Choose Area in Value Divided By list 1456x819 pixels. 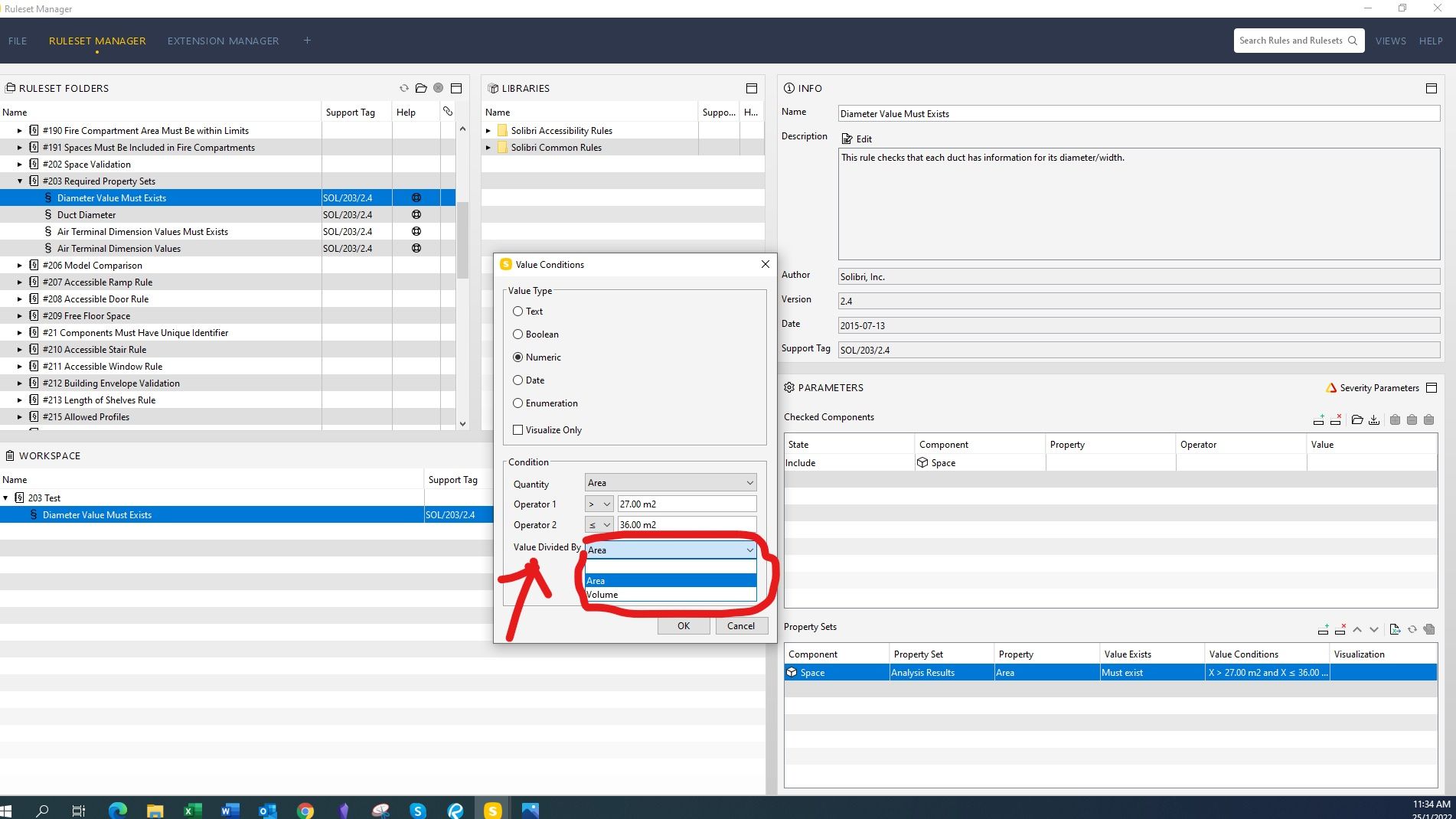click(x=671, y=581)
